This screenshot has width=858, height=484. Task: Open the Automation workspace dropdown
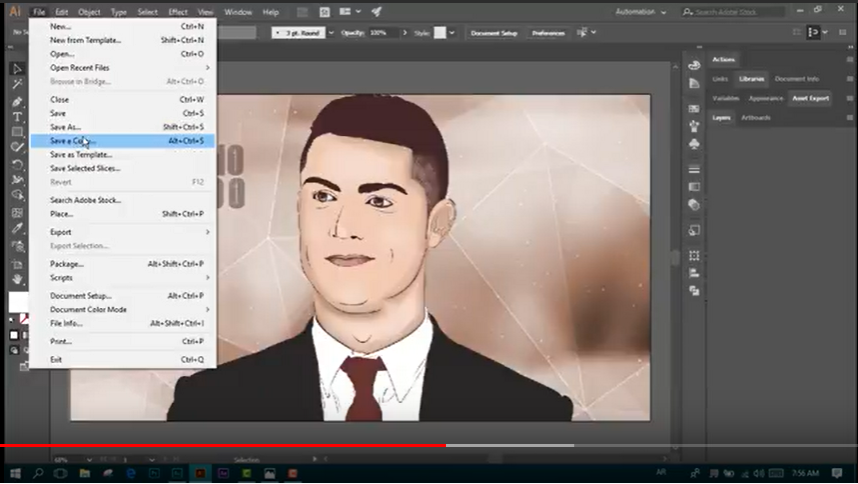pos(641,11)
